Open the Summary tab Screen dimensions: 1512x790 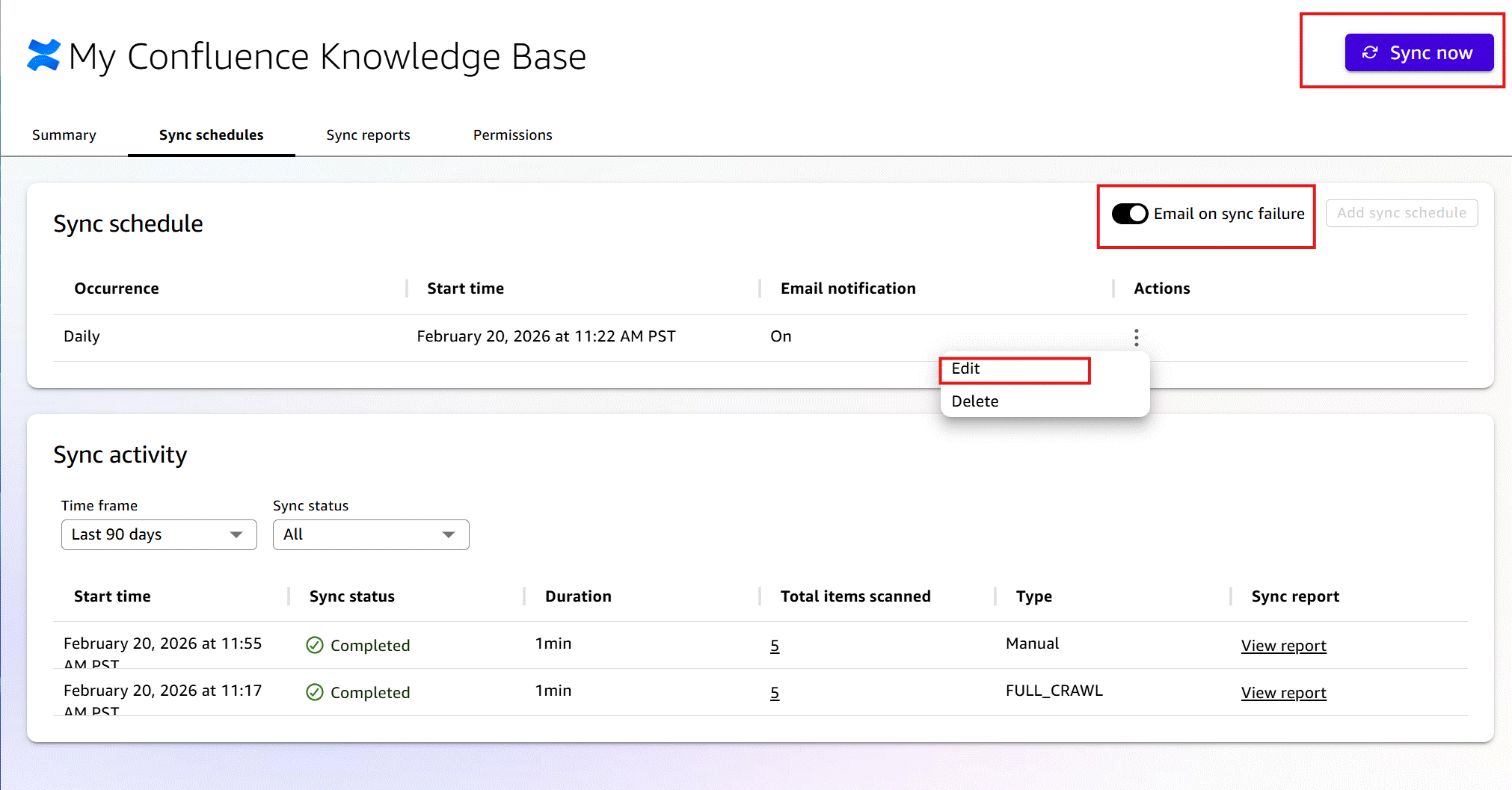coord(64,135)
